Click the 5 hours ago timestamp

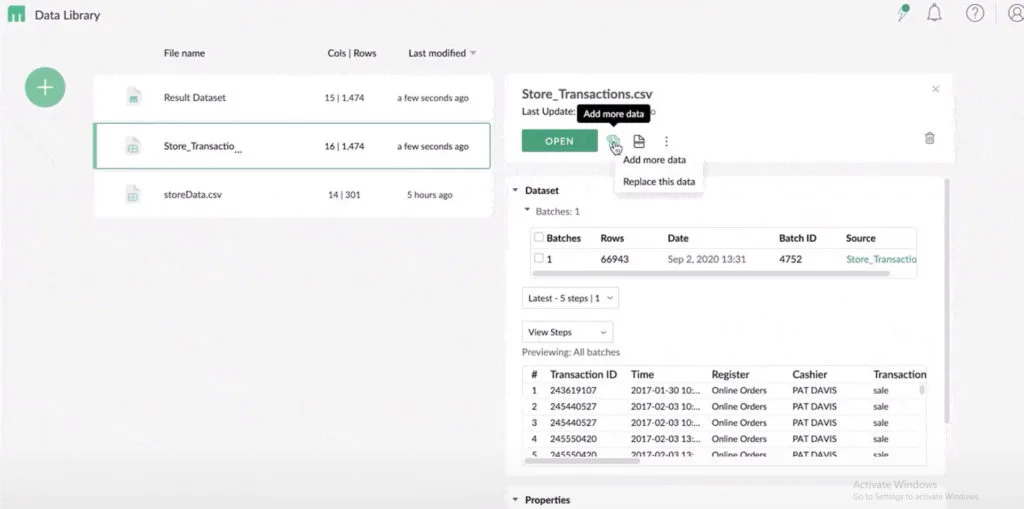coord(430,195)
